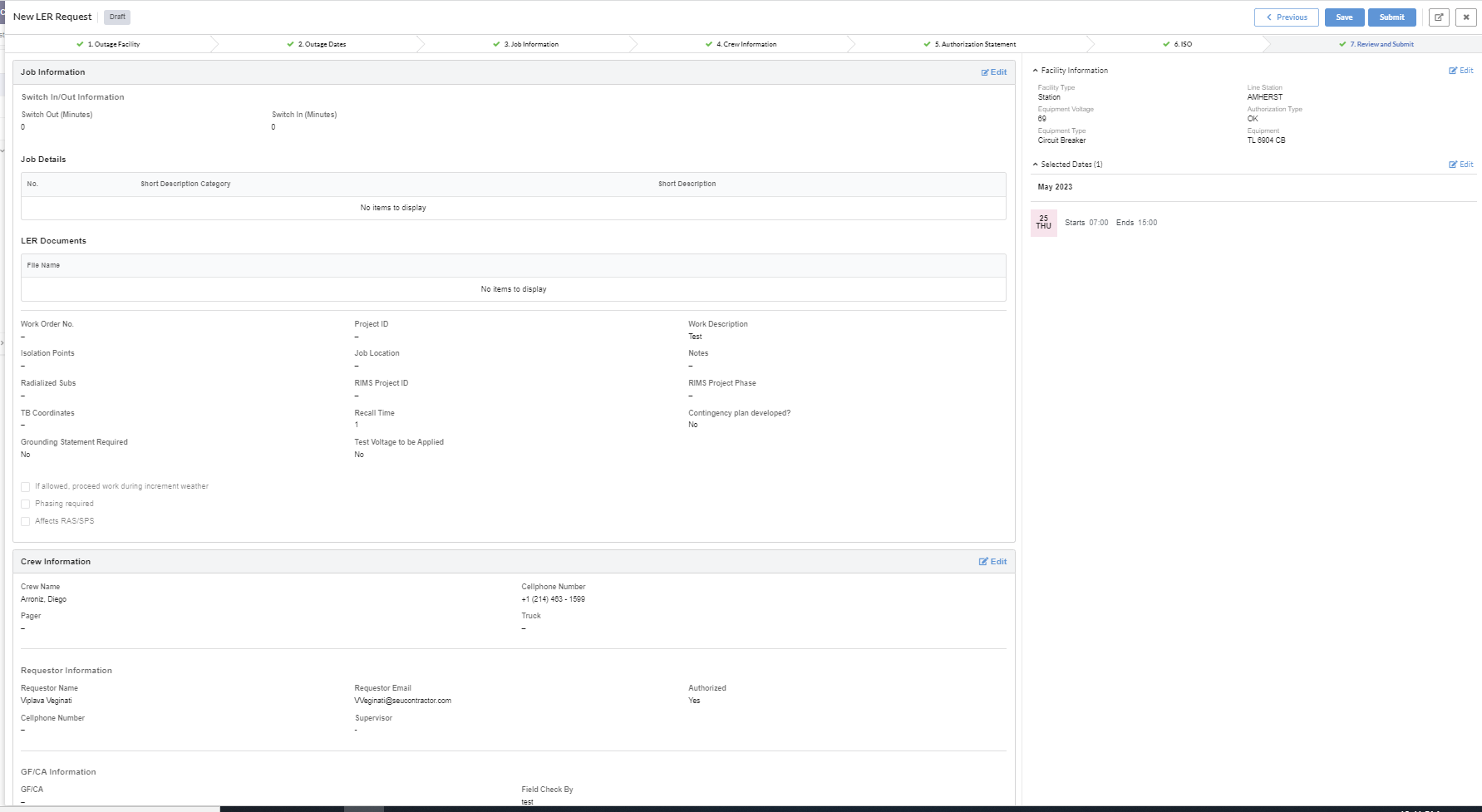Click the pop-out window icon in header
The width and height of the screenshot is (1482, 812).
click(1439, 17)
